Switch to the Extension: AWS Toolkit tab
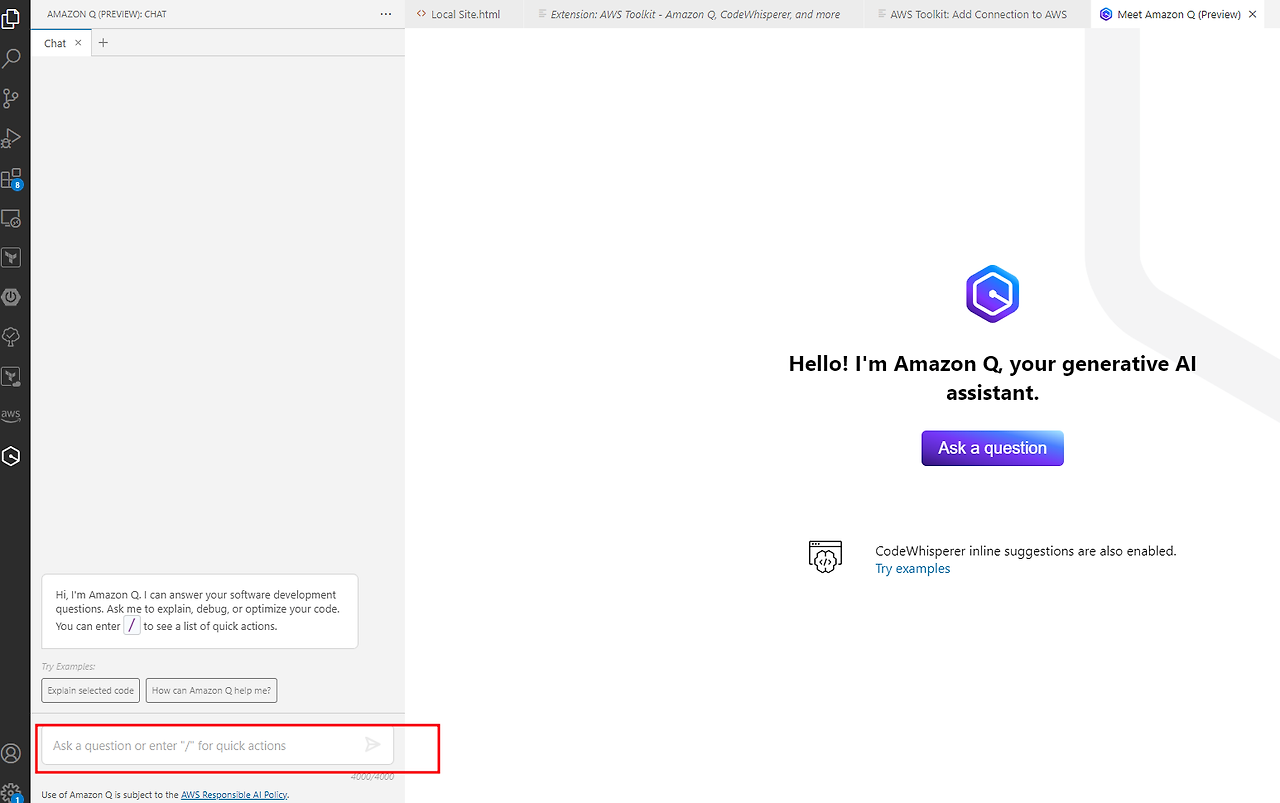 click(x=695, y=14)
